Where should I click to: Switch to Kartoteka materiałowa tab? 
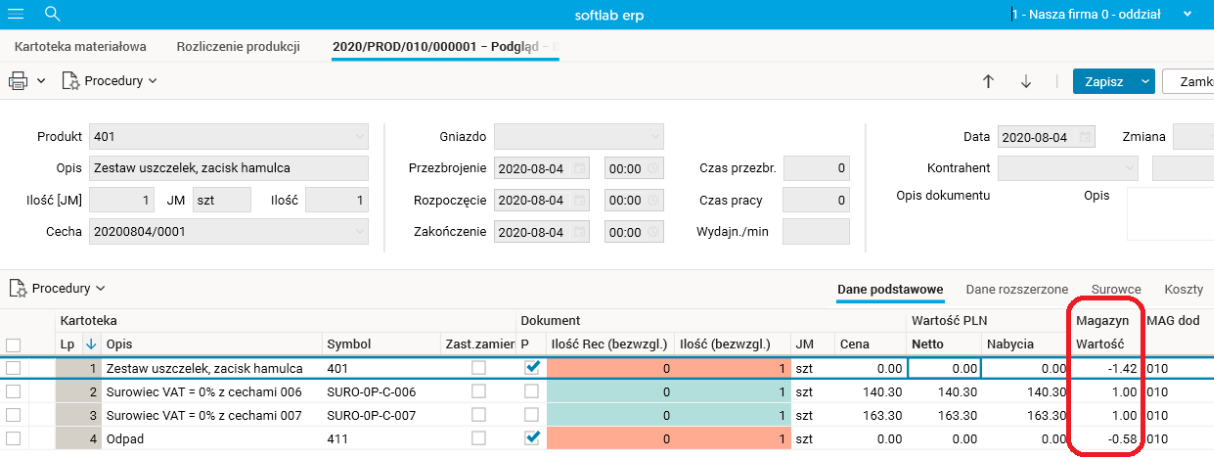(81, 47)
